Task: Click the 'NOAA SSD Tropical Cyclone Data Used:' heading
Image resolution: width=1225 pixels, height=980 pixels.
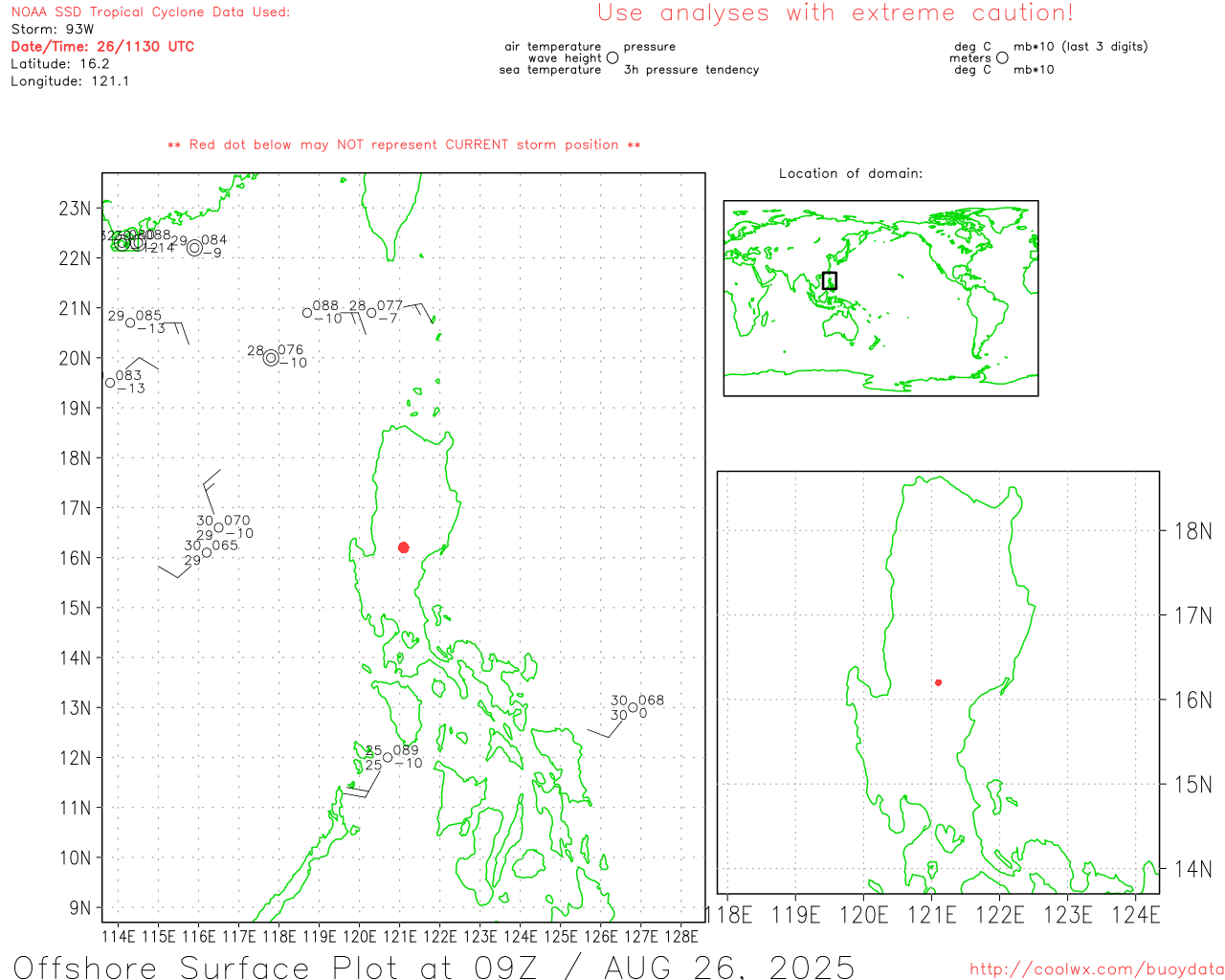Action: click(150, 12)
